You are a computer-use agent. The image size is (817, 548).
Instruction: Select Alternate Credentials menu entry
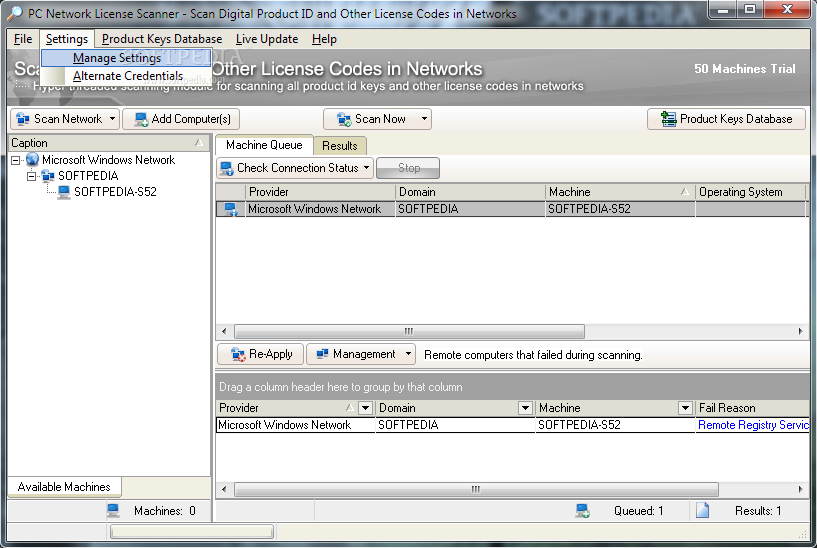tap(126, 76)
